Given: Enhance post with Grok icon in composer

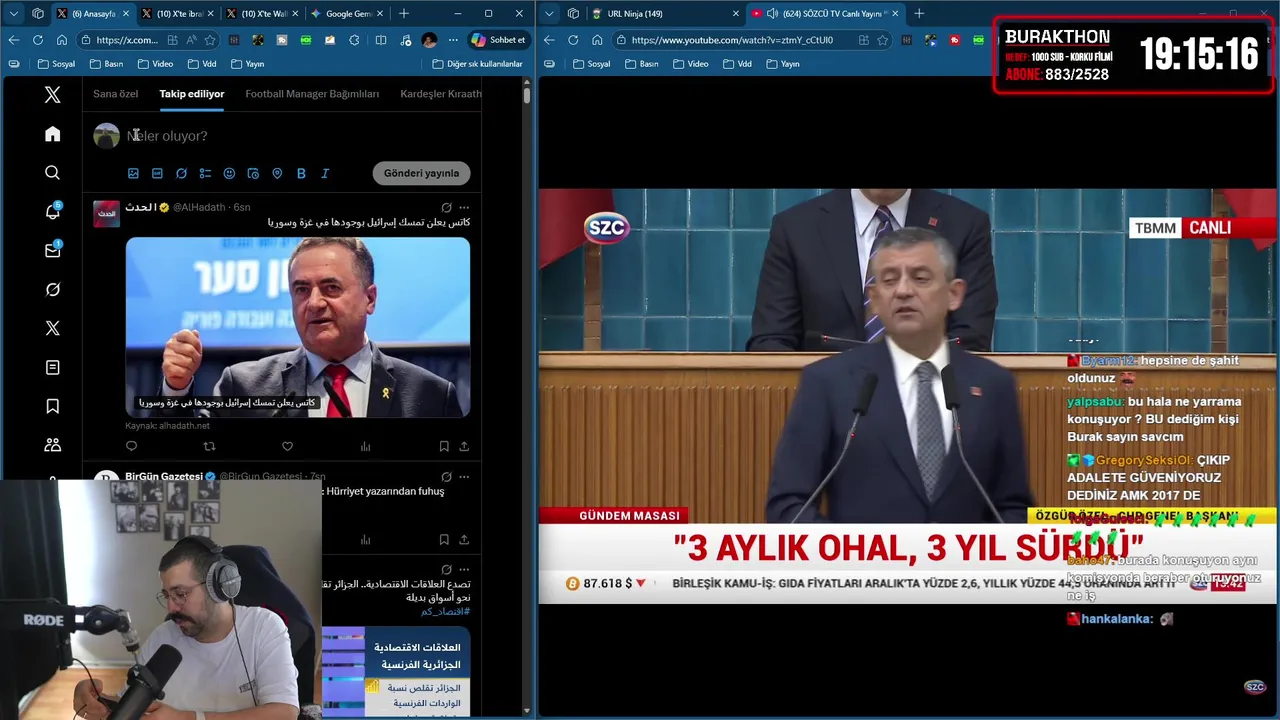Looking at the screenshot, I should tap(181, 173).
